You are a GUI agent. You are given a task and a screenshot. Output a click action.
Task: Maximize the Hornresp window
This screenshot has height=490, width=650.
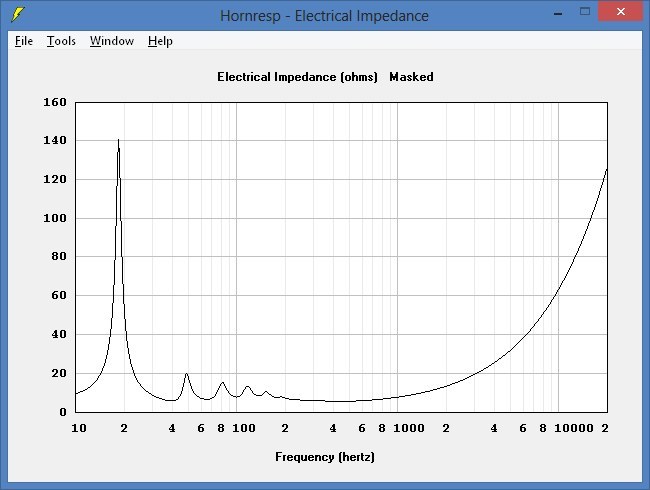[x=585, y=12]
